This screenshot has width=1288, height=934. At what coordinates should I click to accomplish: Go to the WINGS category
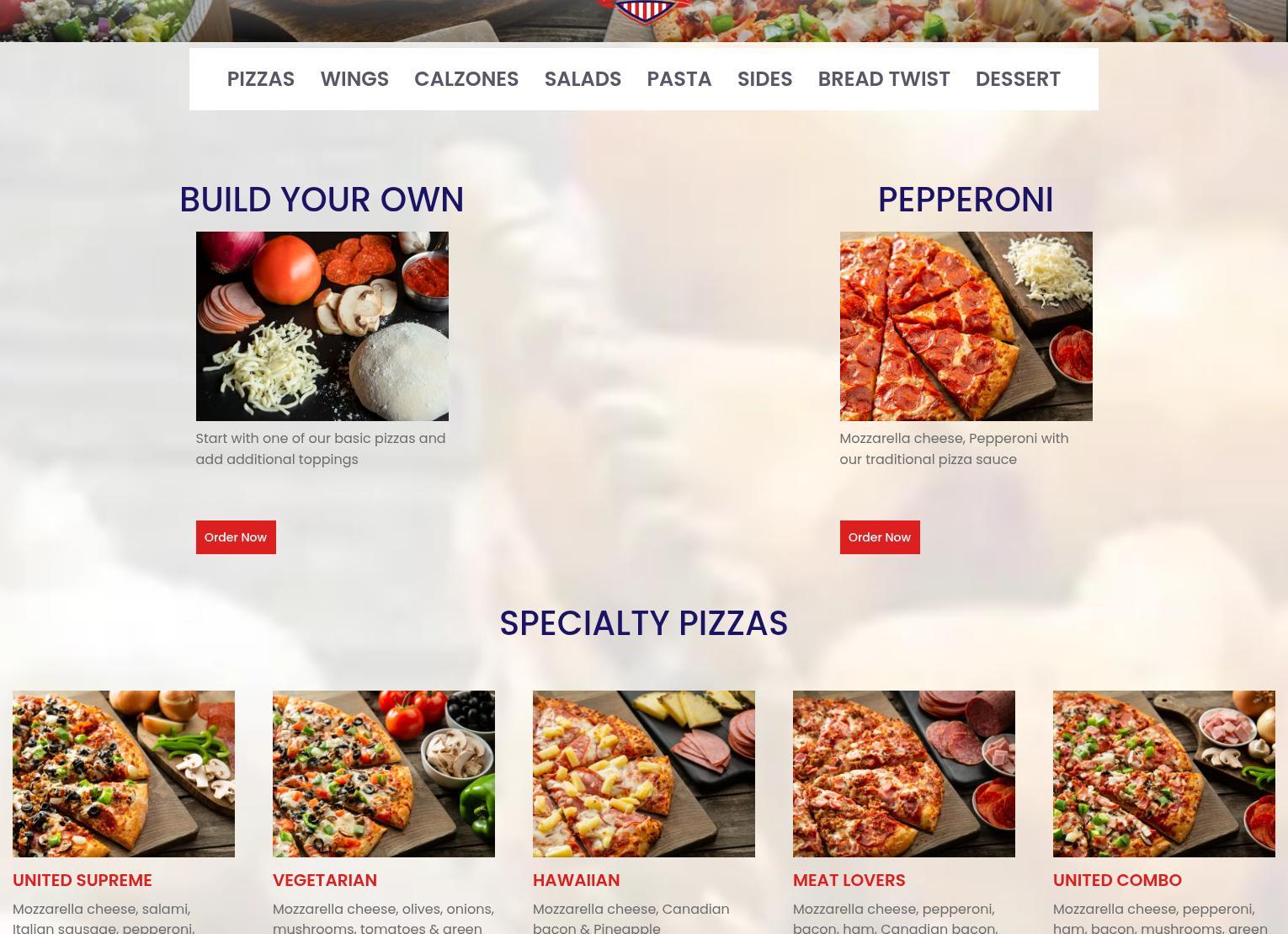click(354, 79)
